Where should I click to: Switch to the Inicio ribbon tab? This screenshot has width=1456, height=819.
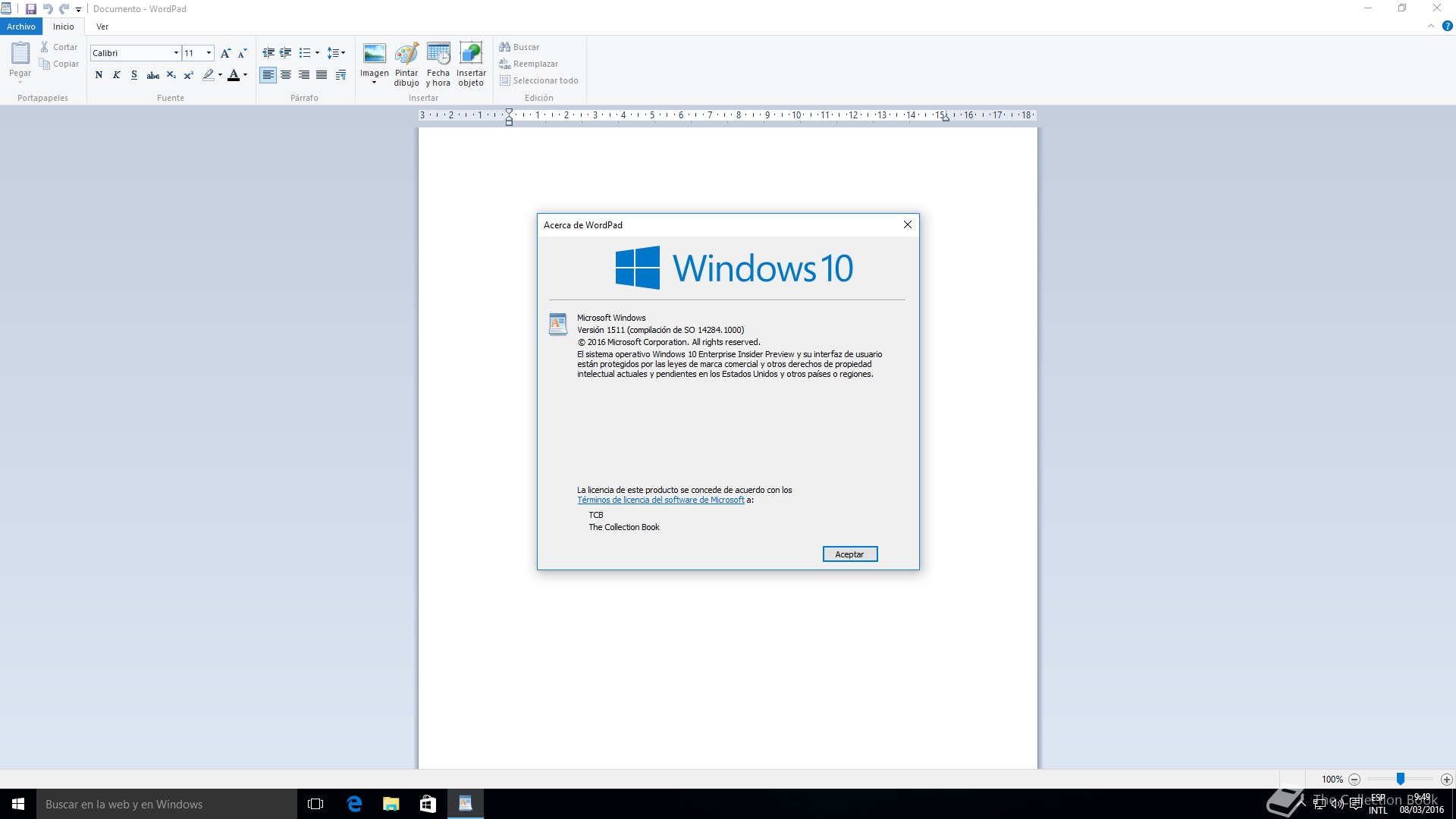[x=64, y=27]
